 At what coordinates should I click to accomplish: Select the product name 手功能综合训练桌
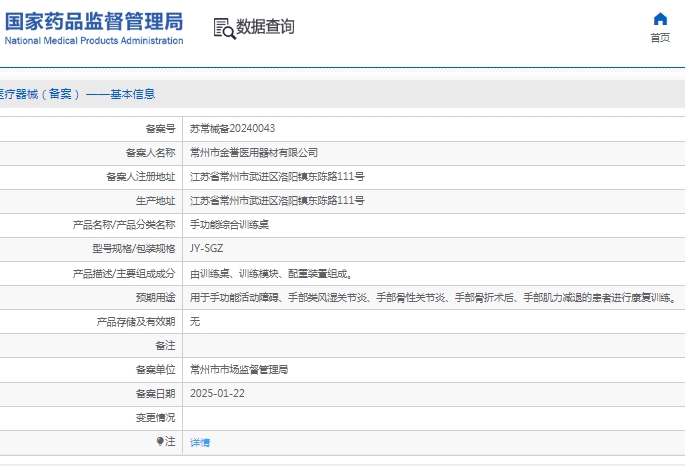pyautogui.click(x=229, y=224)
